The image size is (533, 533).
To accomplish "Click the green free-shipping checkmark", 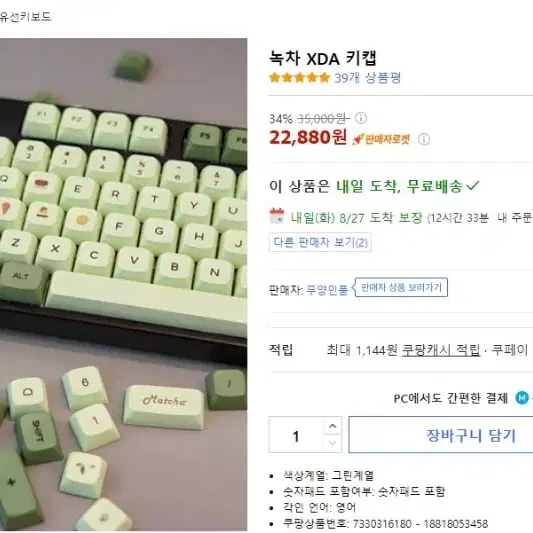I will tap(472, 186).
